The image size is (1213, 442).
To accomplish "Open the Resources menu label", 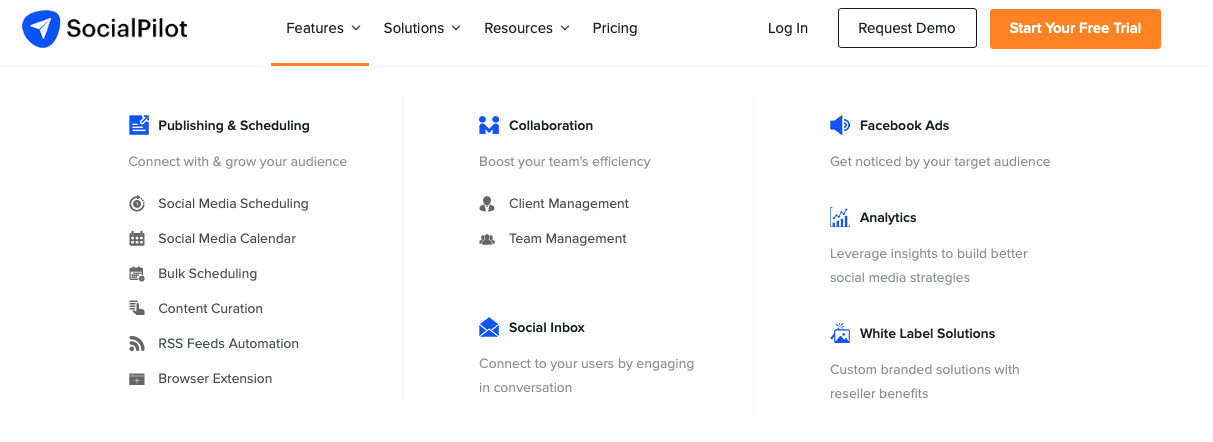I will tap(518, 28).
